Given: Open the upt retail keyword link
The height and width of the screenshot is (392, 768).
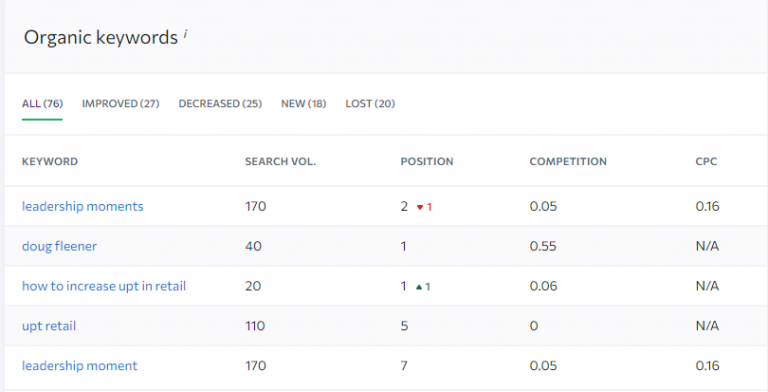Looking at the screenshot, I should [49, 326].
